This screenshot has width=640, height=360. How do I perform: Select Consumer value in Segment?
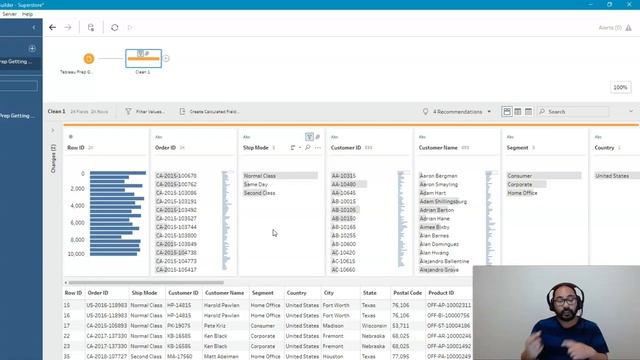(544, 176)
